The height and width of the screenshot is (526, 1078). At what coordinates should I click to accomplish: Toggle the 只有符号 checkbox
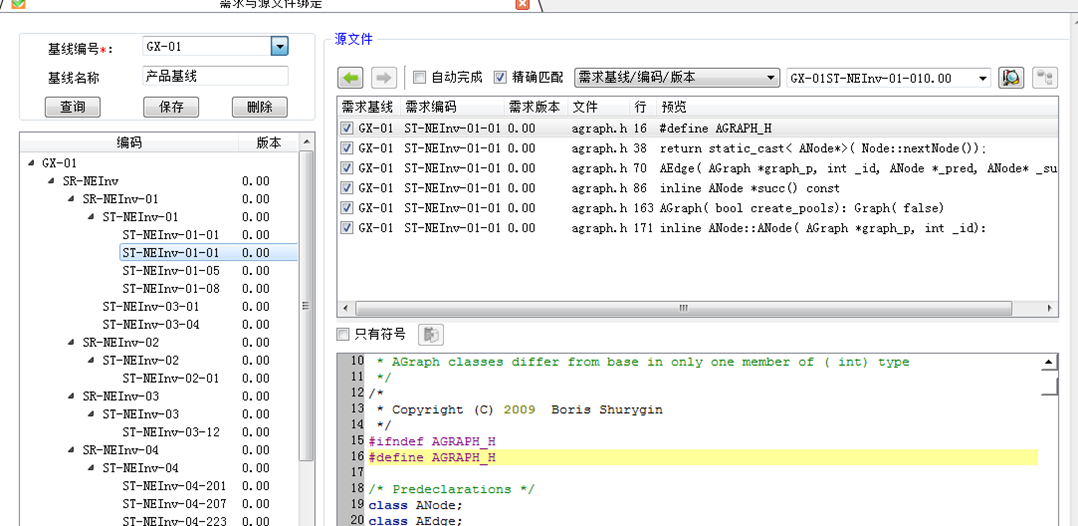[344, 334]
